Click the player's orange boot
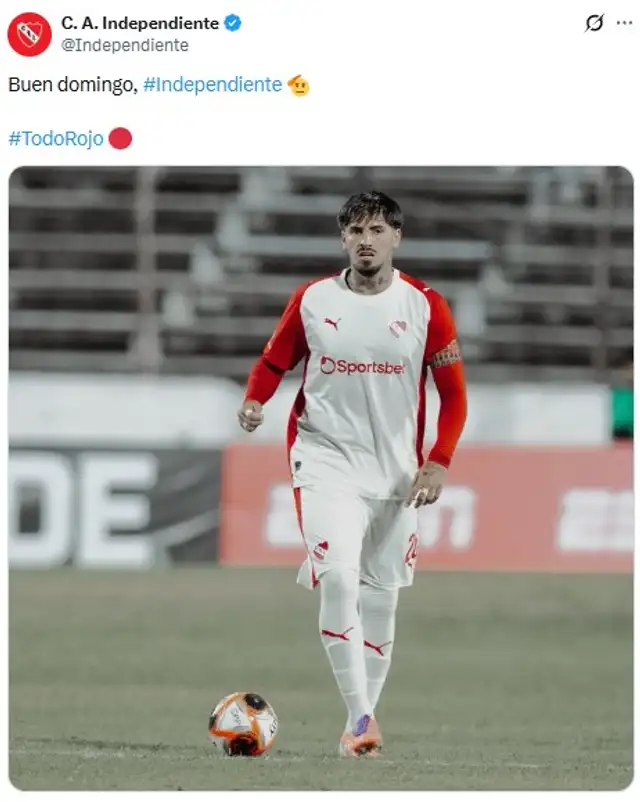The height and width of the screenshot is (802, 640). pos(361,737)
